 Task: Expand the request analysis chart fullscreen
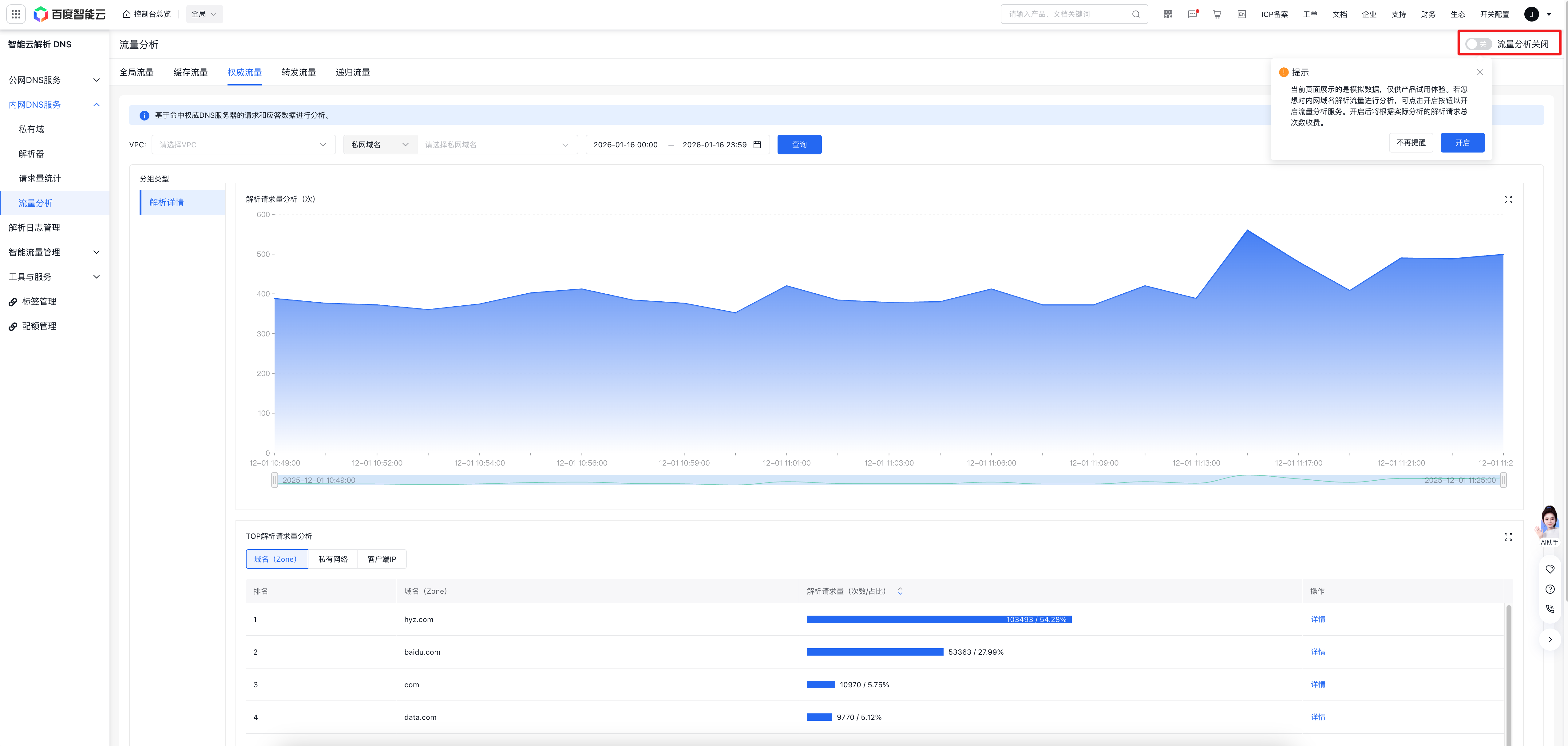click(1508, 200)
